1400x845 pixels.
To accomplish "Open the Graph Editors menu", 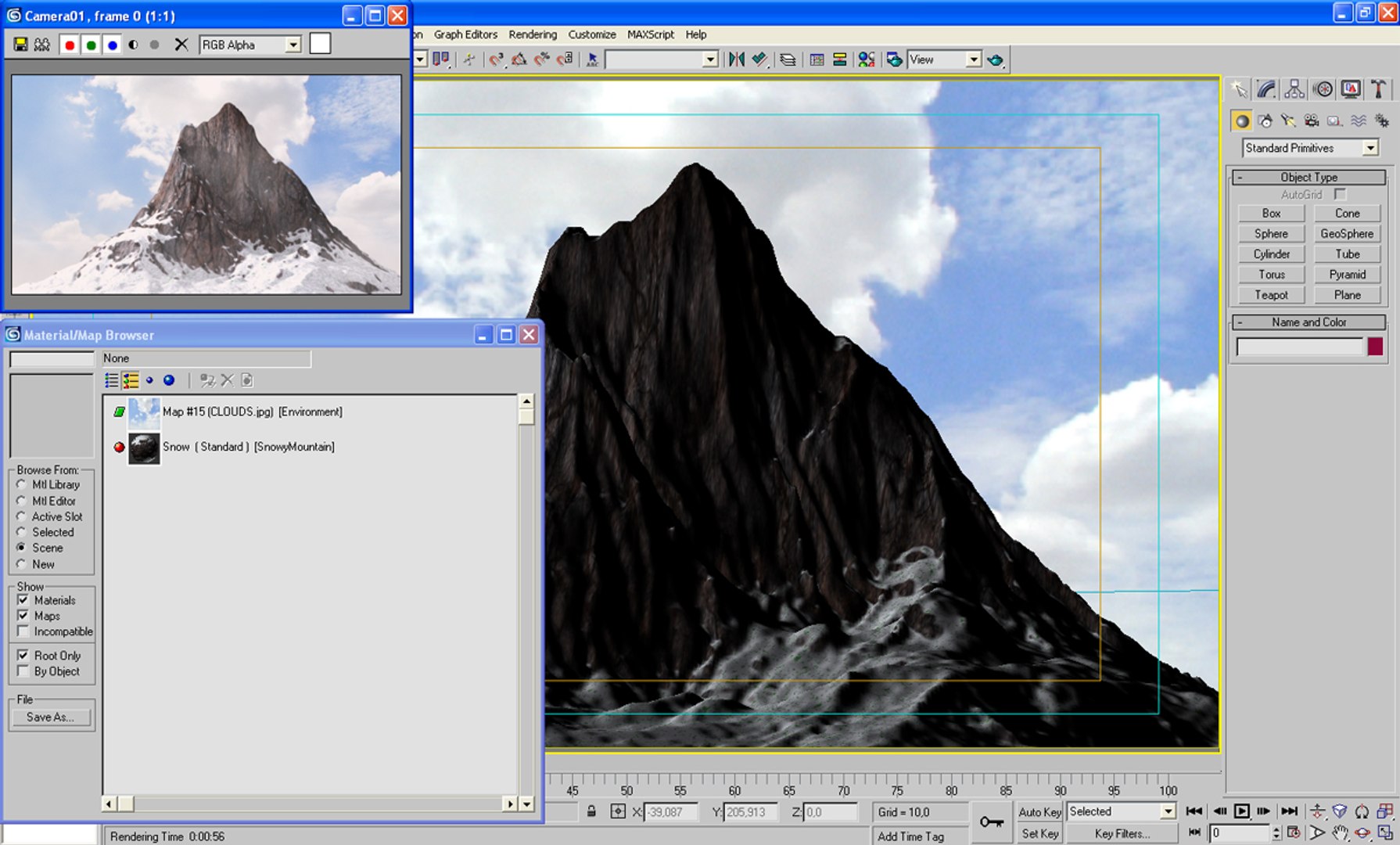I will (465, 34).
